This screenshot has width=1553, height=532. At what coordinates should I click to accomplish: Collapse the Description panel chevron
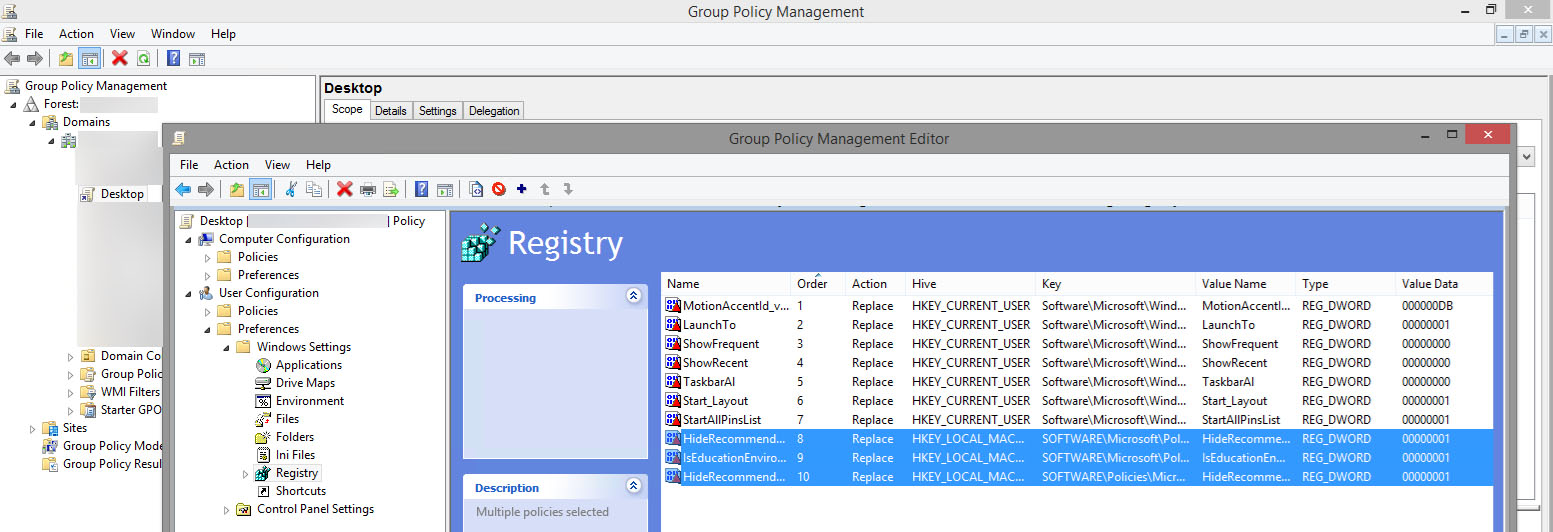pyautogui.click(x=632, y=486)
